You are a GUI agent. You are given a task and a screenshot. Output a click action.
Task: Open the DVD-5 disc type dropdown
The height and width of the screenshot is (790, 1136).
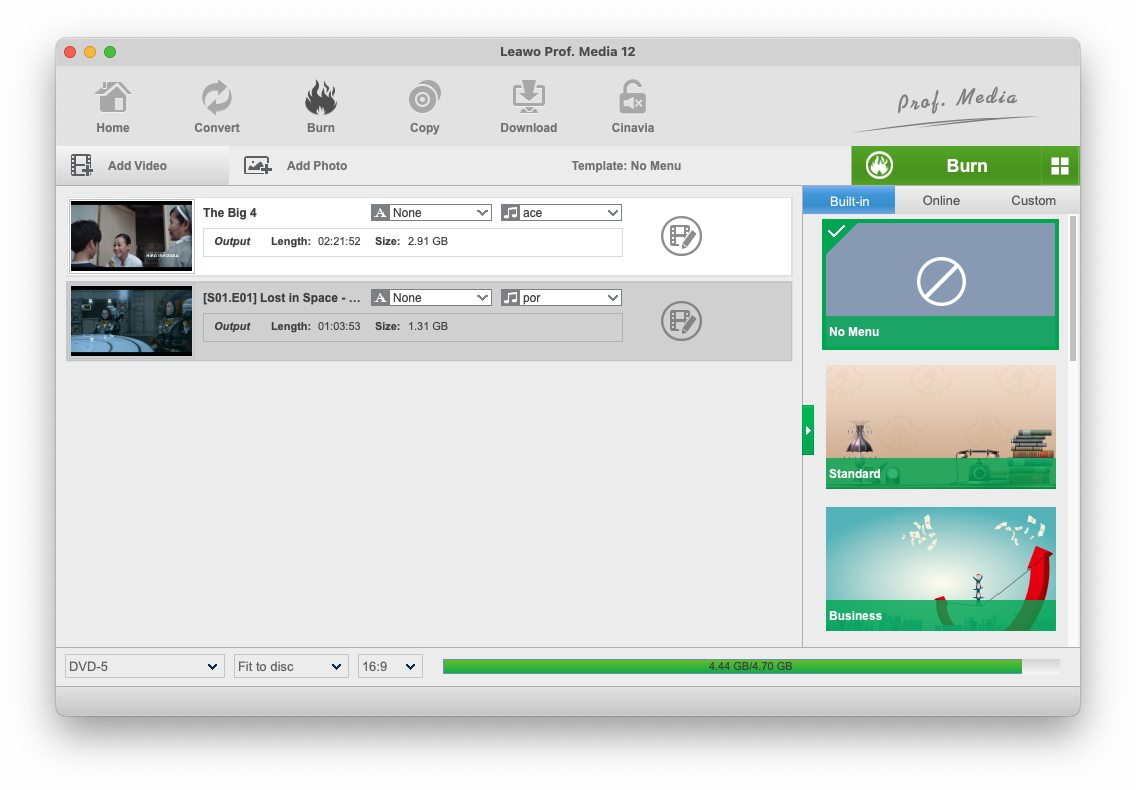pyautogui.click(x=144, y=667)
